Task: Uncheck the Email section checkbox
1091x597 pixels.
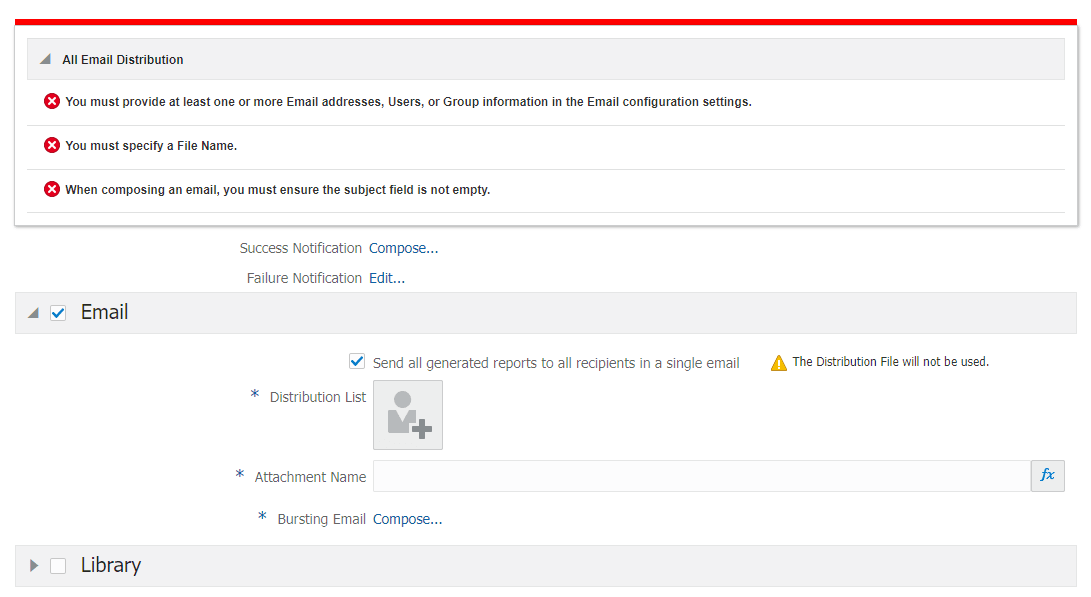Action: tap(58, 313)
